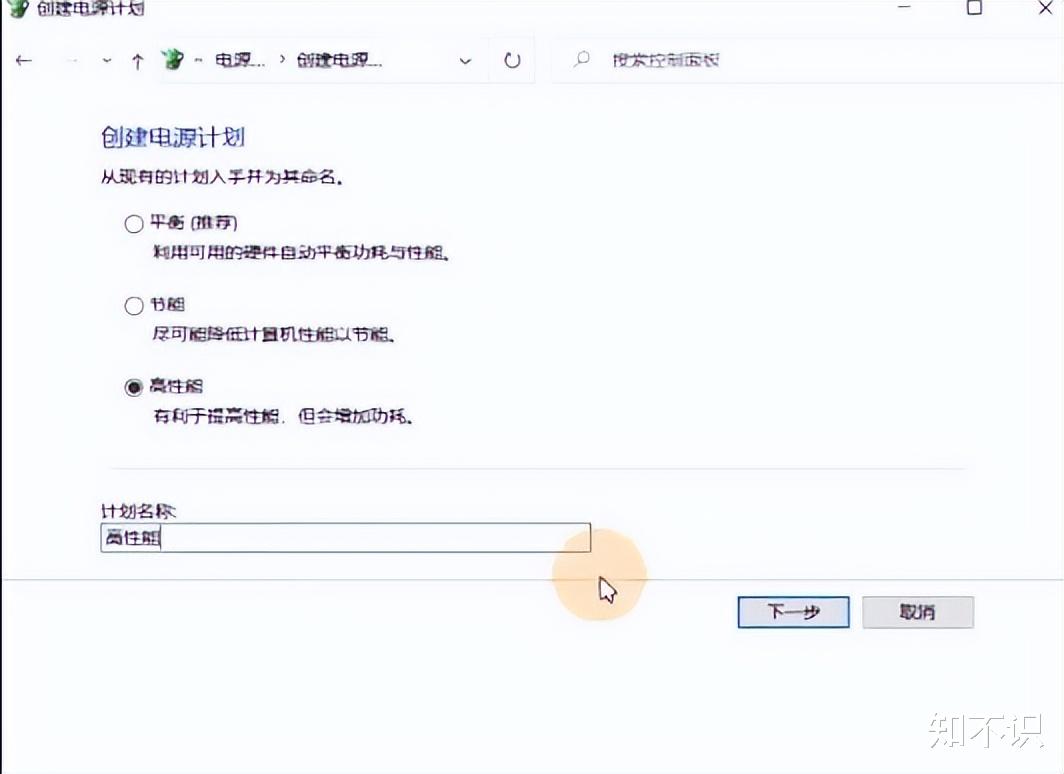Click the 取消 button

[918, 612]
